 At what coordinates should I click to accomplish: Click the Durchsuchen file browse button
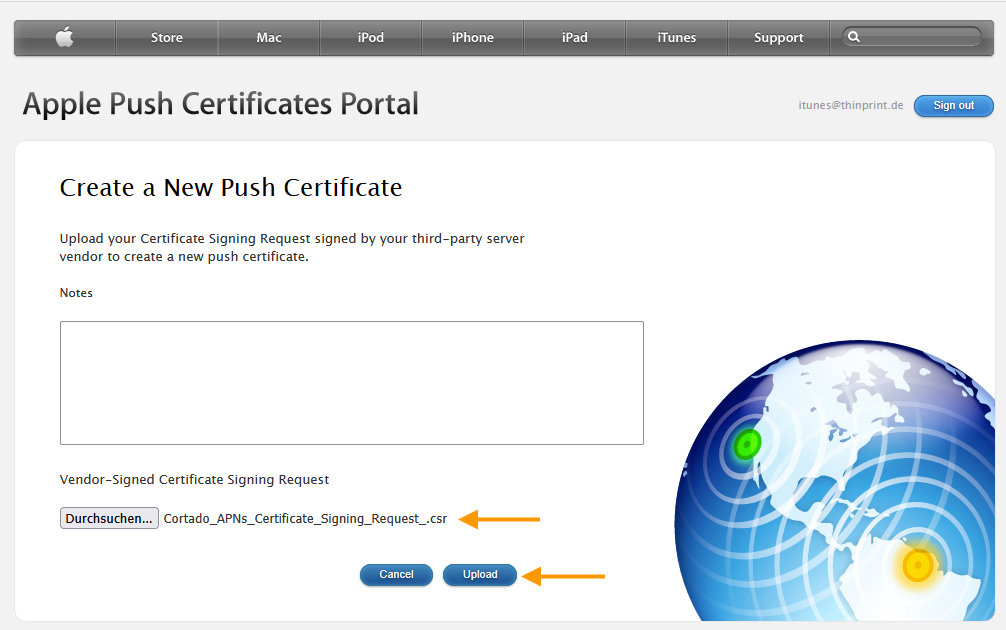tap(108, 517)
